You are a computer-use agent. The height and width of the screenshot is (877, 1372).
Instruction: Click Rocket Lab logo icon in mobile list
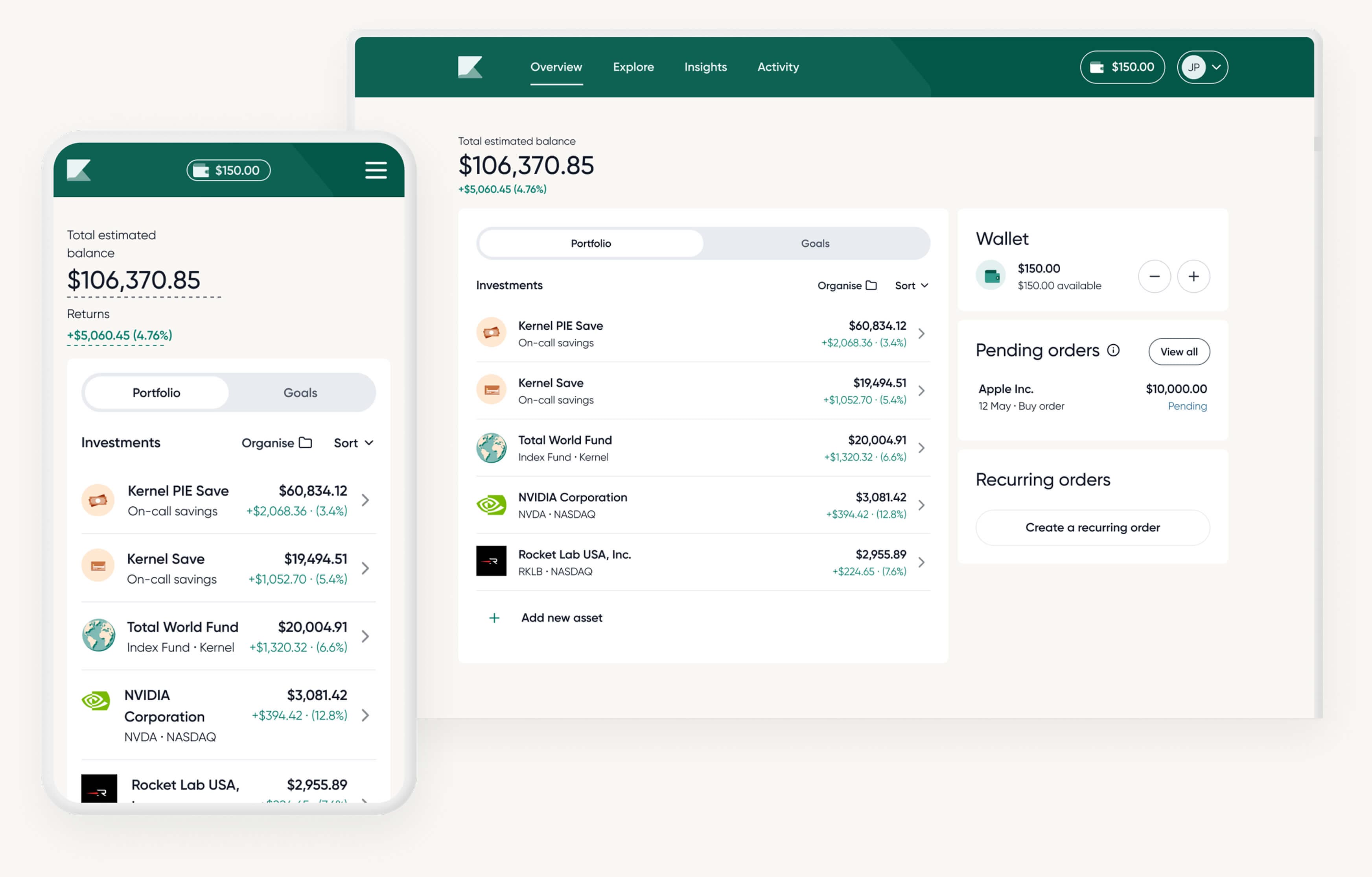point(99,789)
